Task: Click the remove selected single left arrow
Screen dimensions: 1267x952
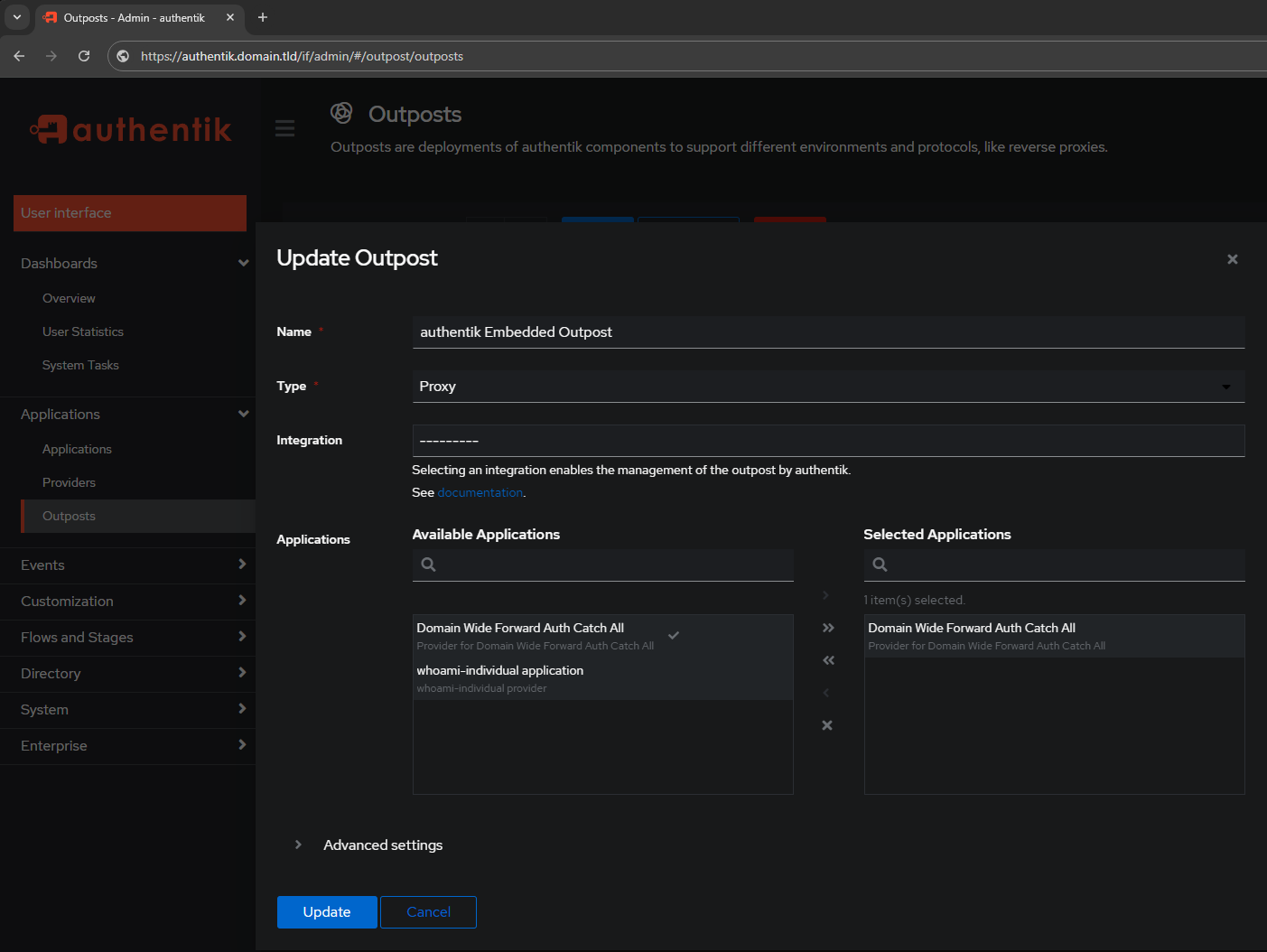Action: pos(825,693)
